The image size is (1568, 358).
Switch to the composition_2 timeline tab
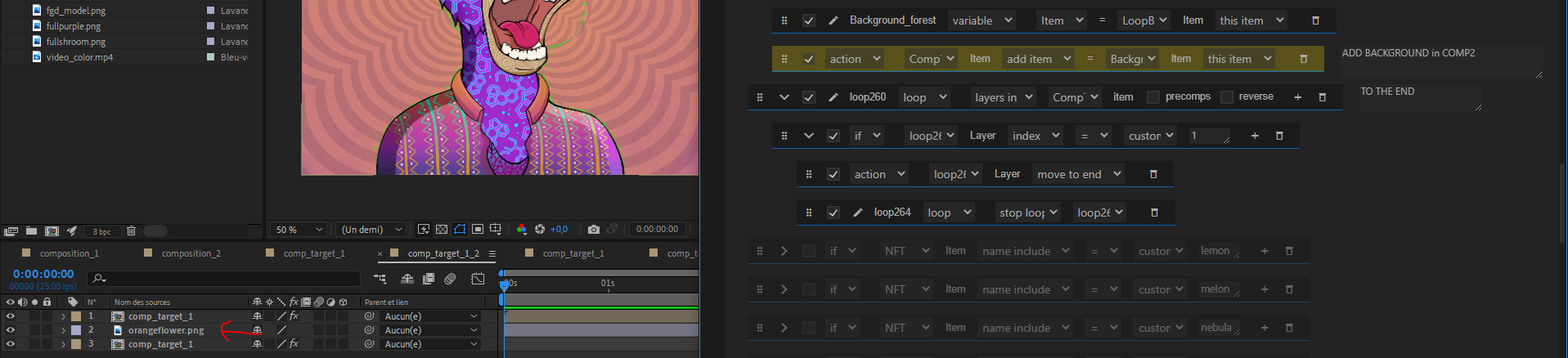point(191,253)
